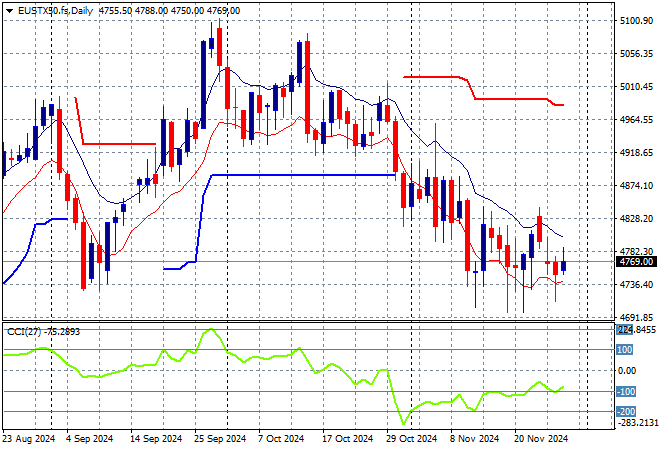Image resolution: width=660 pixels, height=450 pixels.
Task: Click the 5100.90 price scale label
Action: pyautogui.click(x=636, y=21)
